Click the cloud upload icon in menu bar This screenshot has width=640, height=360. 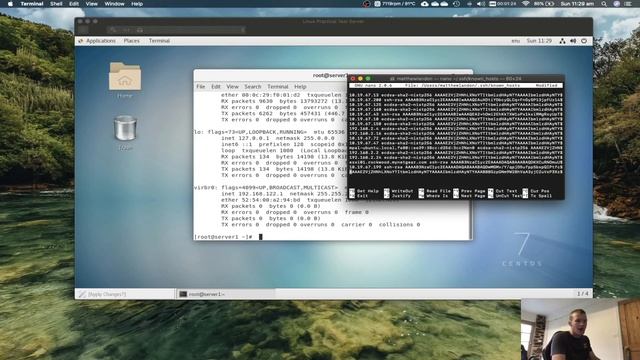pos(425,4)
